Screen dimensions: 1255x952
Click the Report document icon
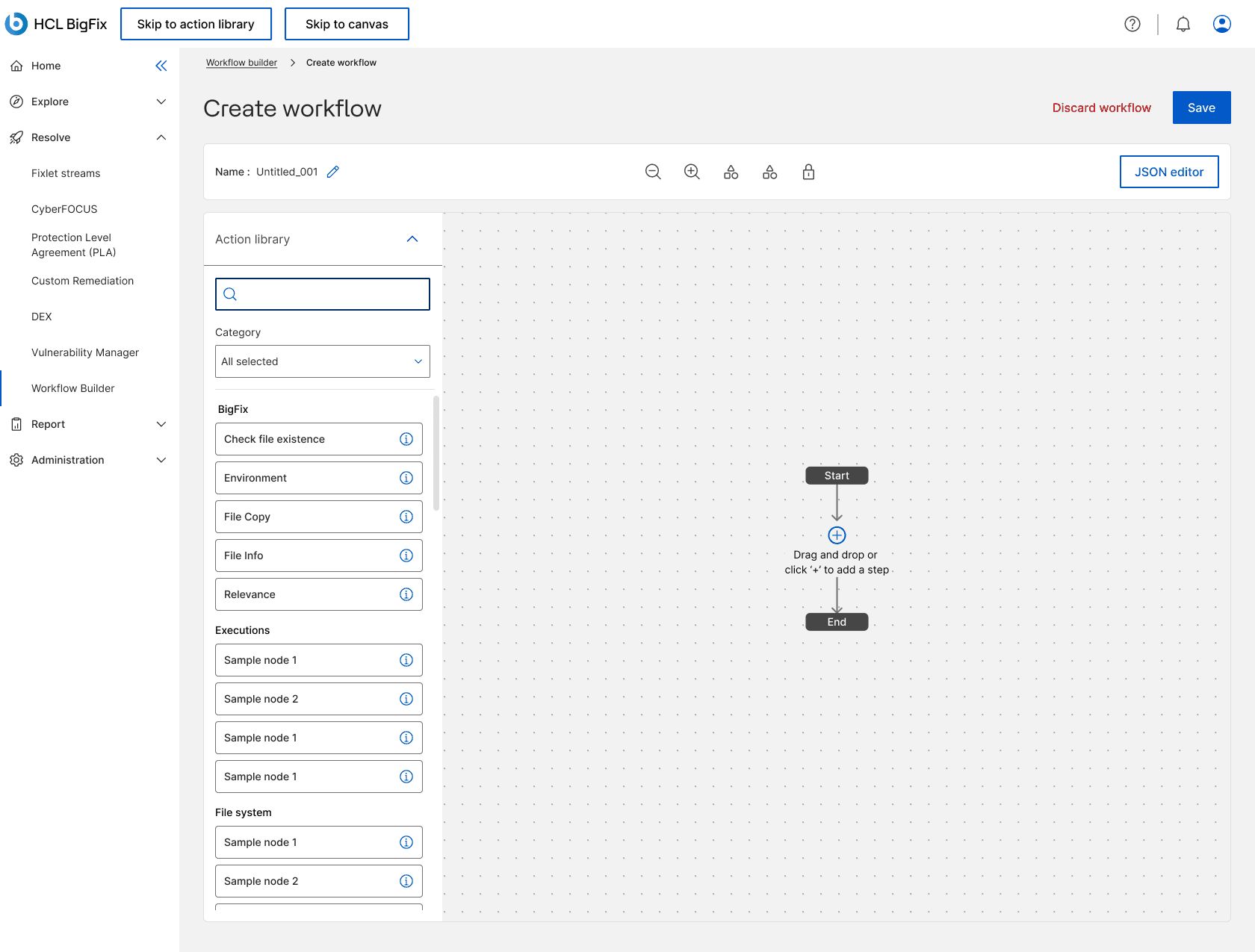(16, 424)
